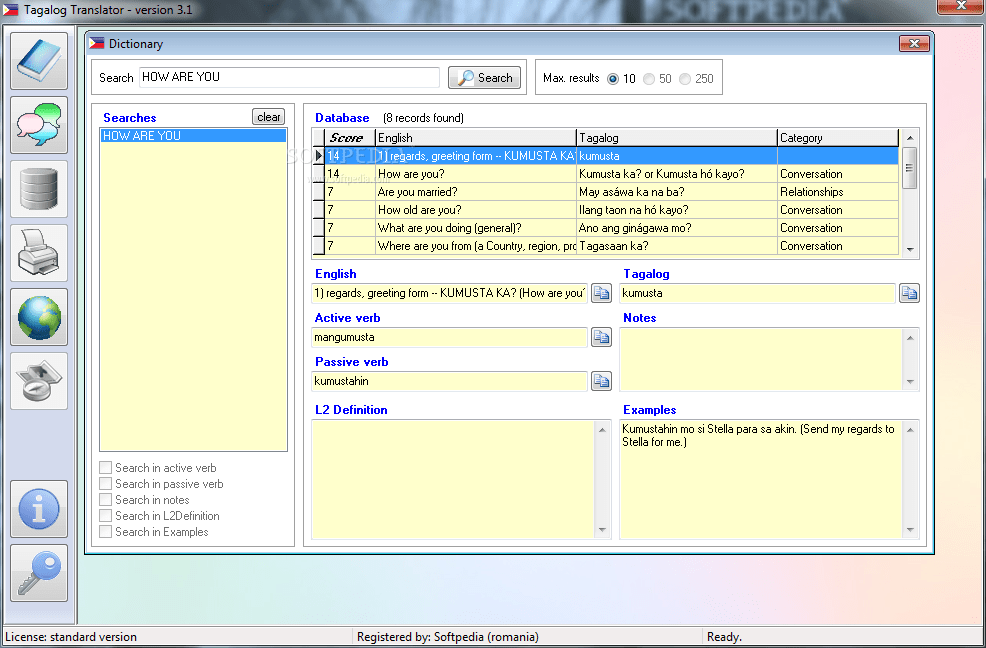
Task: Click inside the L2 Definition text area
Action: (453, 479)
